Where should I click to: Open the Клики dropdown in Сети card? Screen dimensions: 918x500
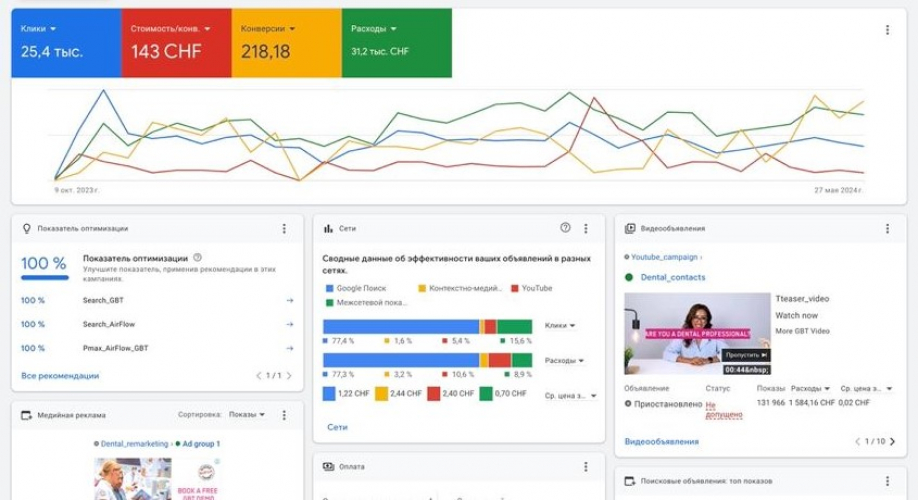pos(560,326)
